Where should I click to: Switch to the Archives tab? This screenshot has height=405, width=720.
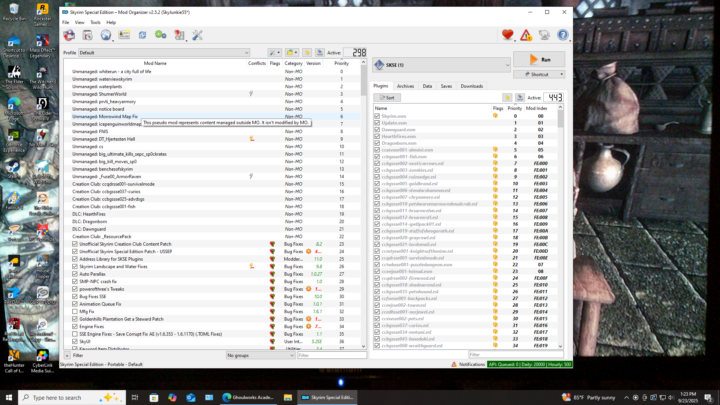pos(405,86)
